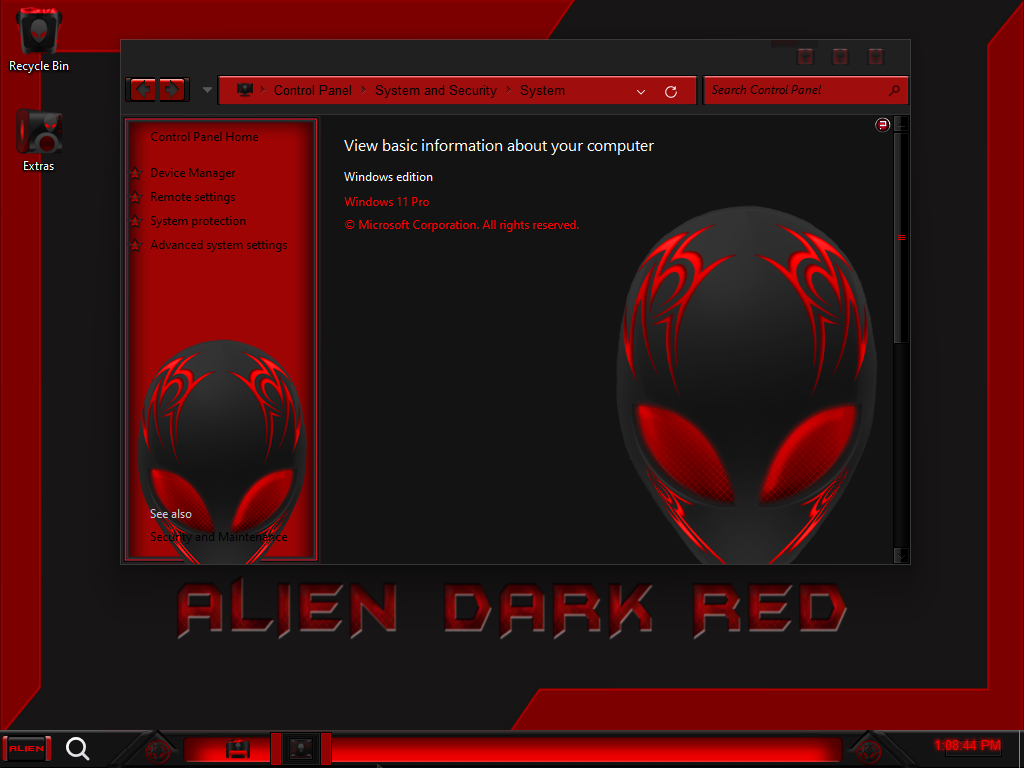Select System and Security breadcrumb

(x=436, y=90)
